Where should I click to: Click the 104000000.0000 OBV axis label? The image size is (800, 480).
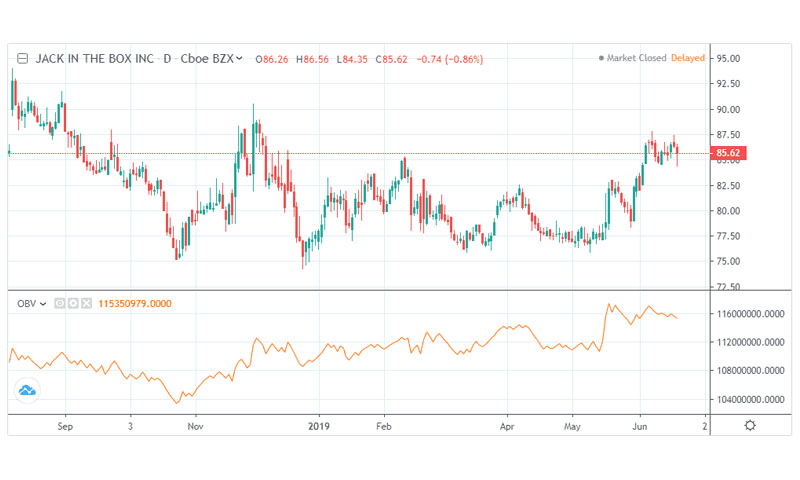click(x=751, y=399)
